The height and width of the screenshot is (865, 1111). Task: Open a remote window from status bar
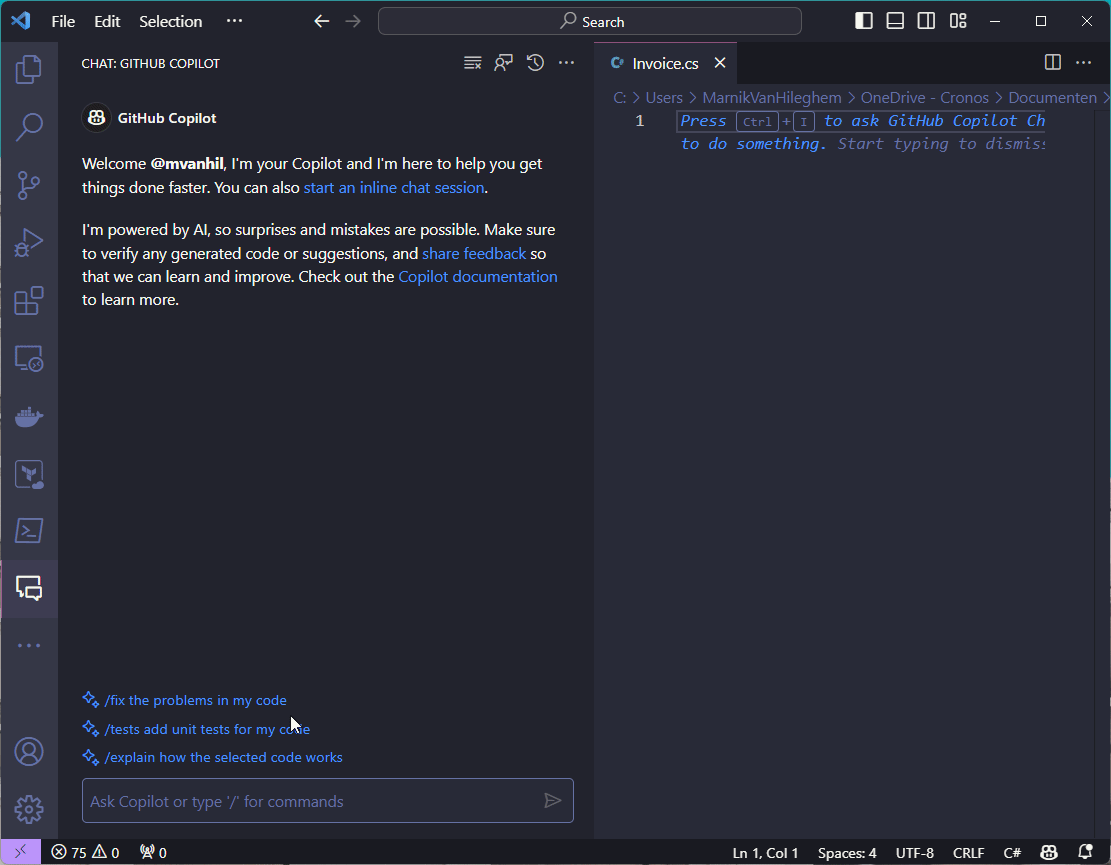pos(21,852)
